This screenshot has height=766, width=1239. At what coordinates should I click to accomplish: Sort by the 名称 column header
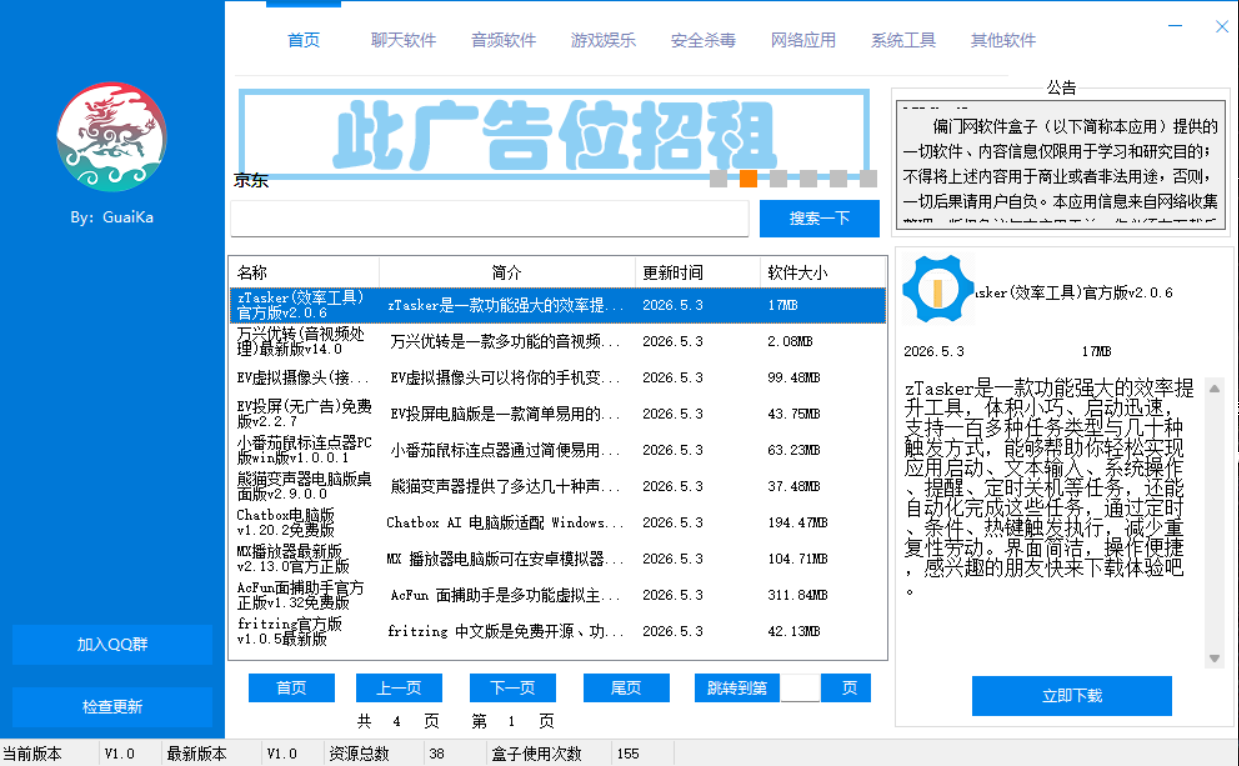[304, 272]
